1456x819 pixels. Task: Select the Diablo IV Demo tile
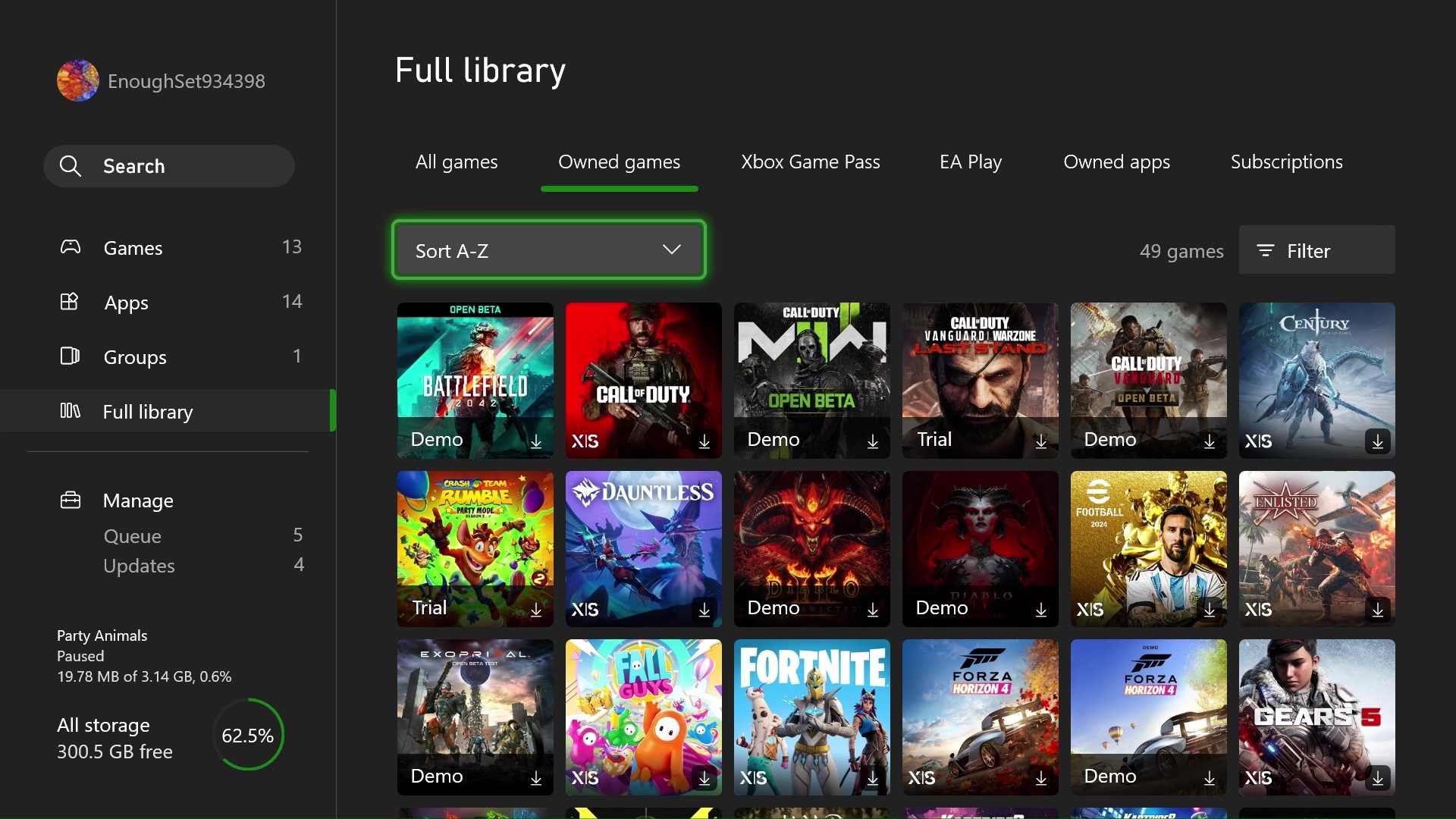click(981, 549)
